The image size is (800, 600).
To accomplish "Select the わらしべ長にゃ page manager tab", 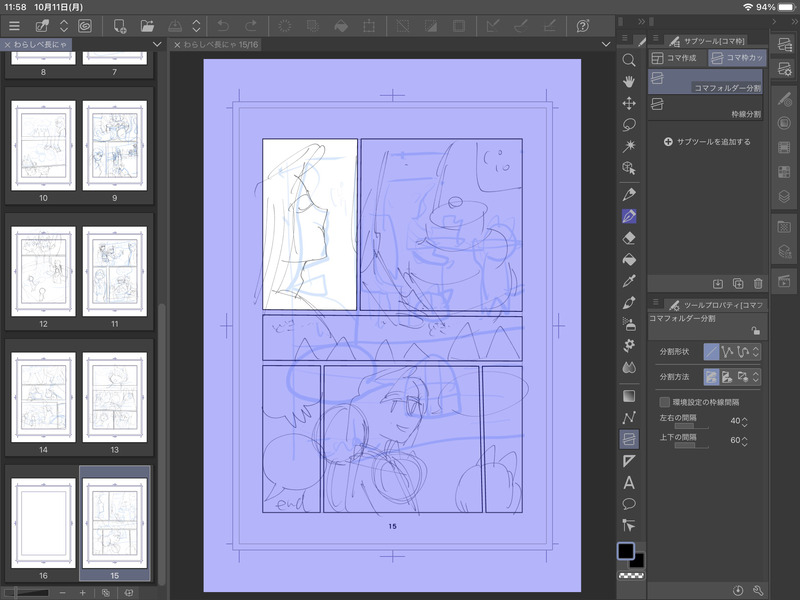I will pyautogui.click(x=36, y=44).
